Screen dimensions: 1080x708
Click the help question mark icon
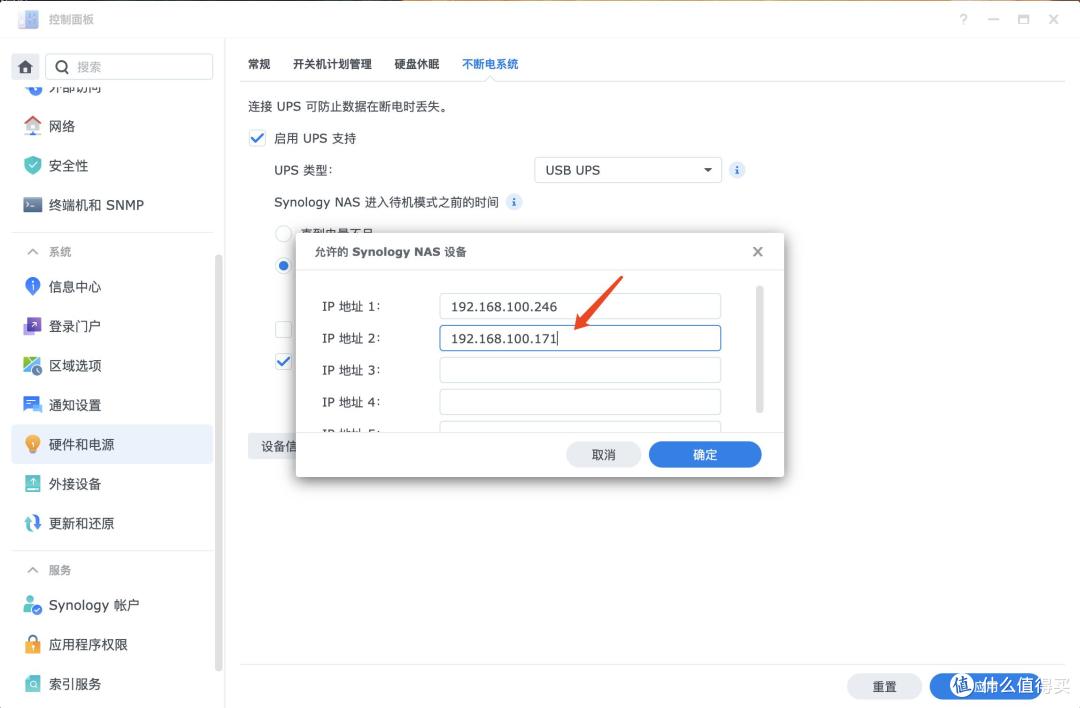tap(963, 19)
